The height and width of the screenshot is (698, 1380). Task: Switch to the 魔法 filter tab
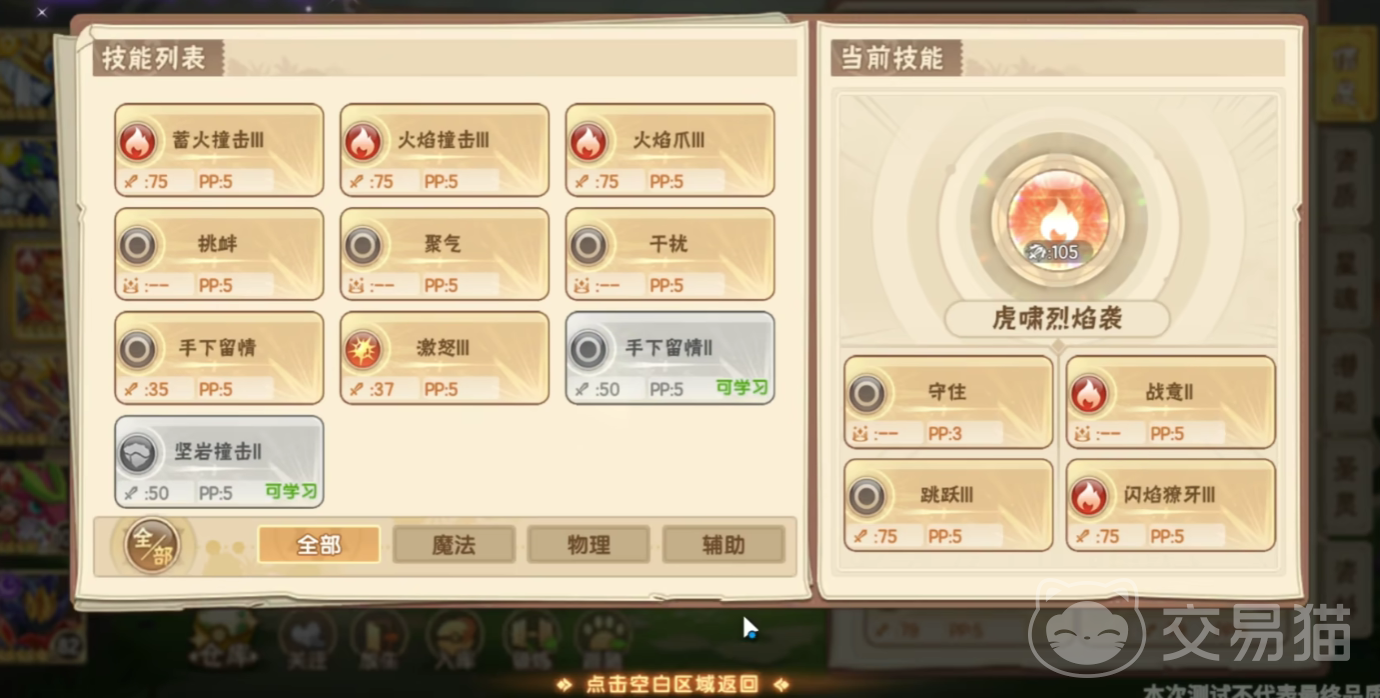tap(454, 545)
